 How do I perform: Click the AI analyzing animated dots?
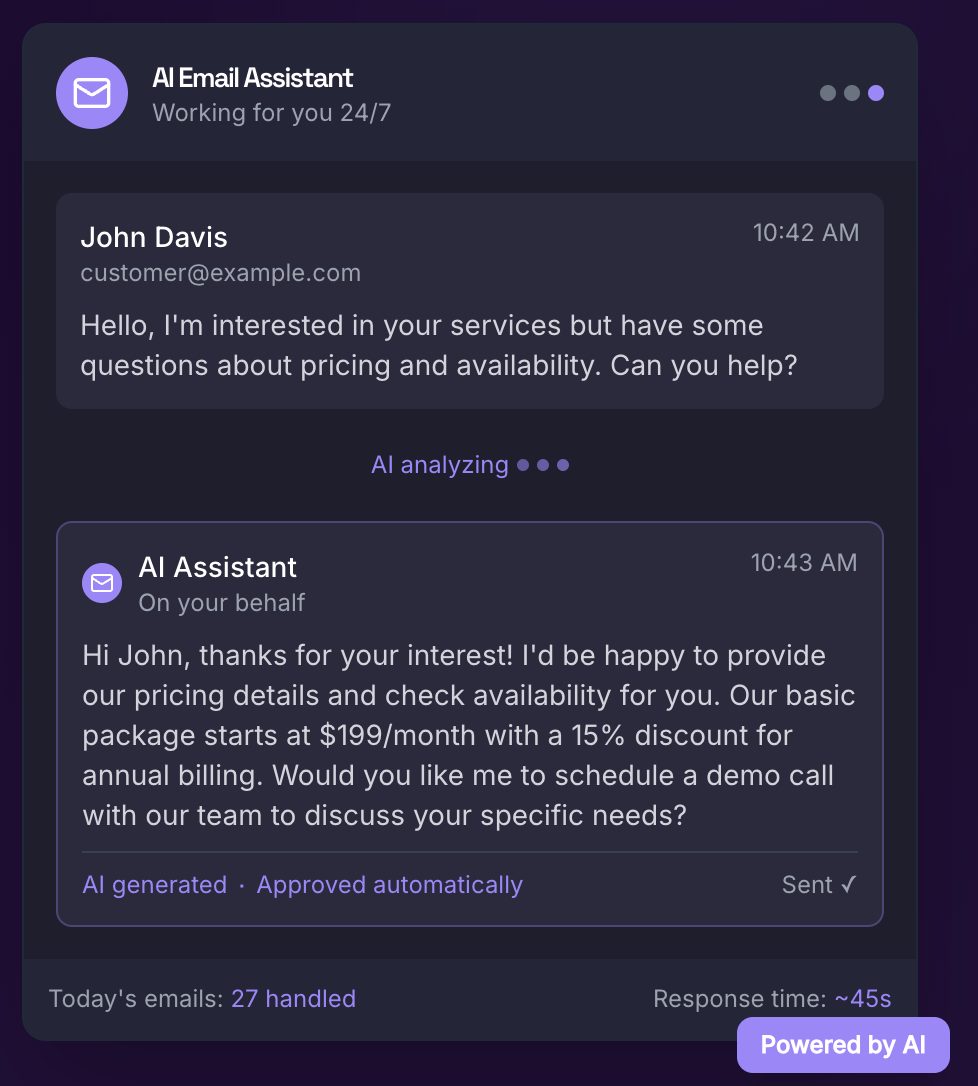pyautogui.click(x=543, y=465)
